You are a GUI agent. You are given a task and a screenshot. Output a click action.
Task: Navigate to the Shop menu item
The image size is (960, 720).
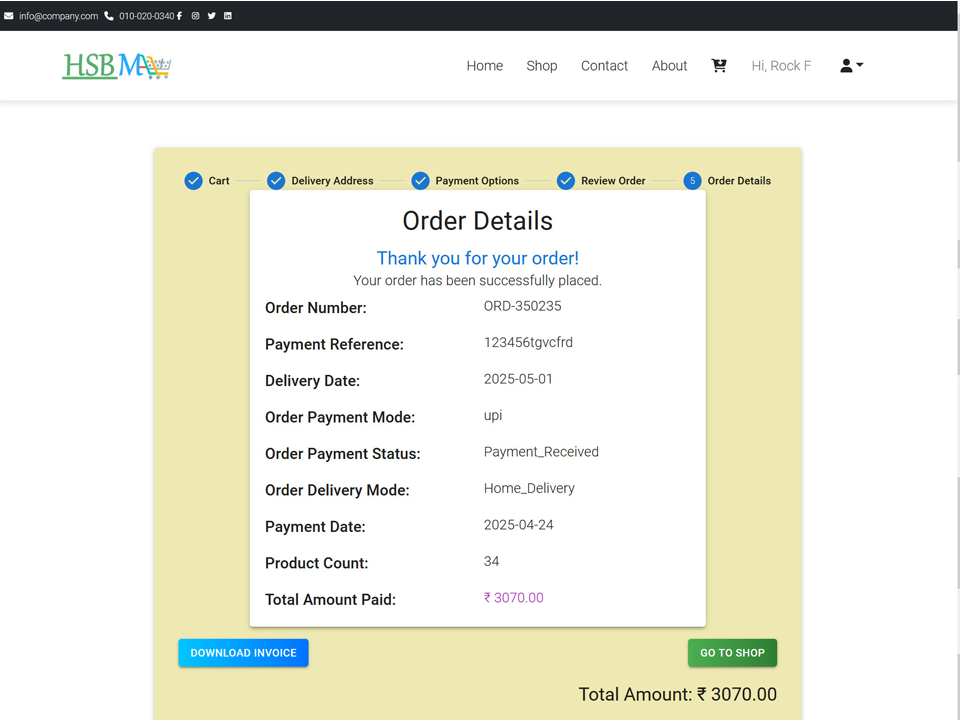point(542,66)
